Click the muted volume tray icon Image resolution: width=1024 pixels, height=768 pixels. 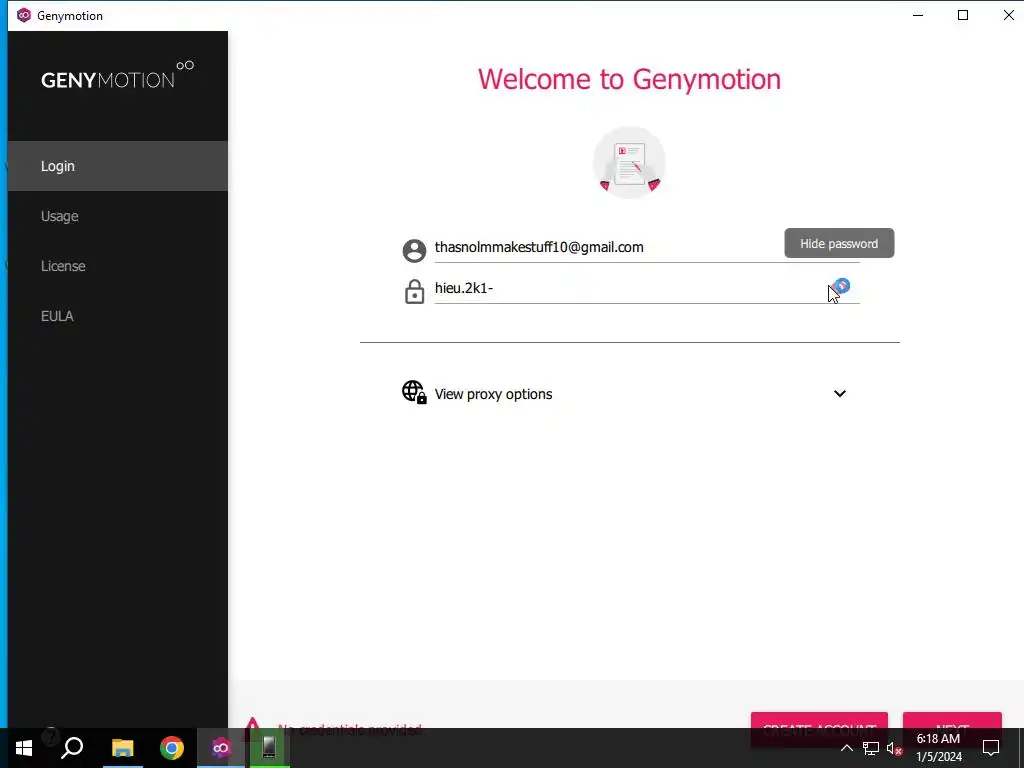tap(894, 748)
